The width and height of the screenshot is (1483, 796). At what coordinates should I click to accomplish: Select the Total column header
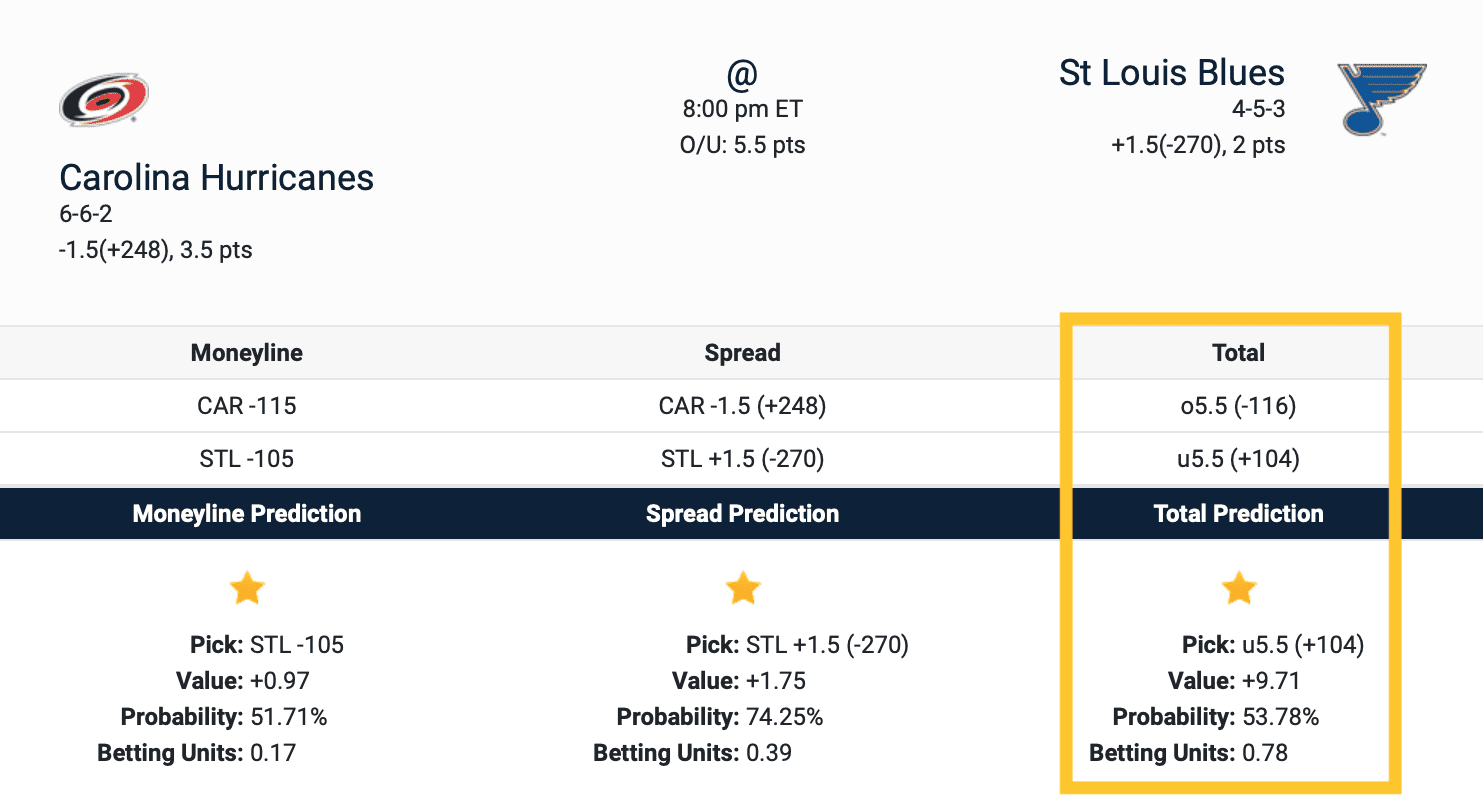point(1238,353)
